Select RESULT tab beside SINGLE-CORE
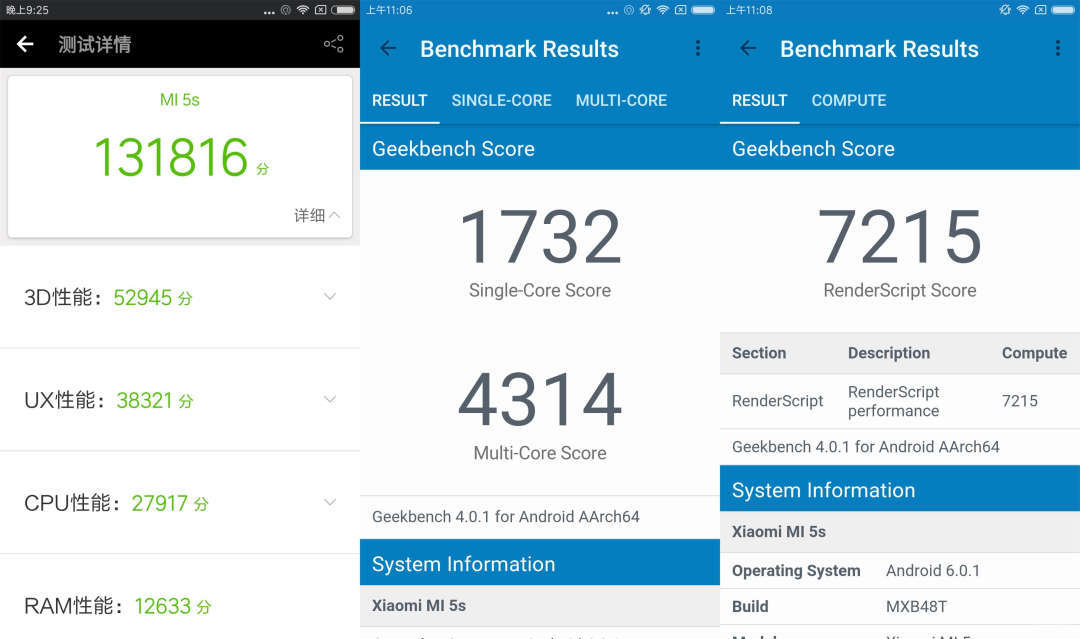The height and width of the screenshot is (639, 1080). tap(399, 101)
